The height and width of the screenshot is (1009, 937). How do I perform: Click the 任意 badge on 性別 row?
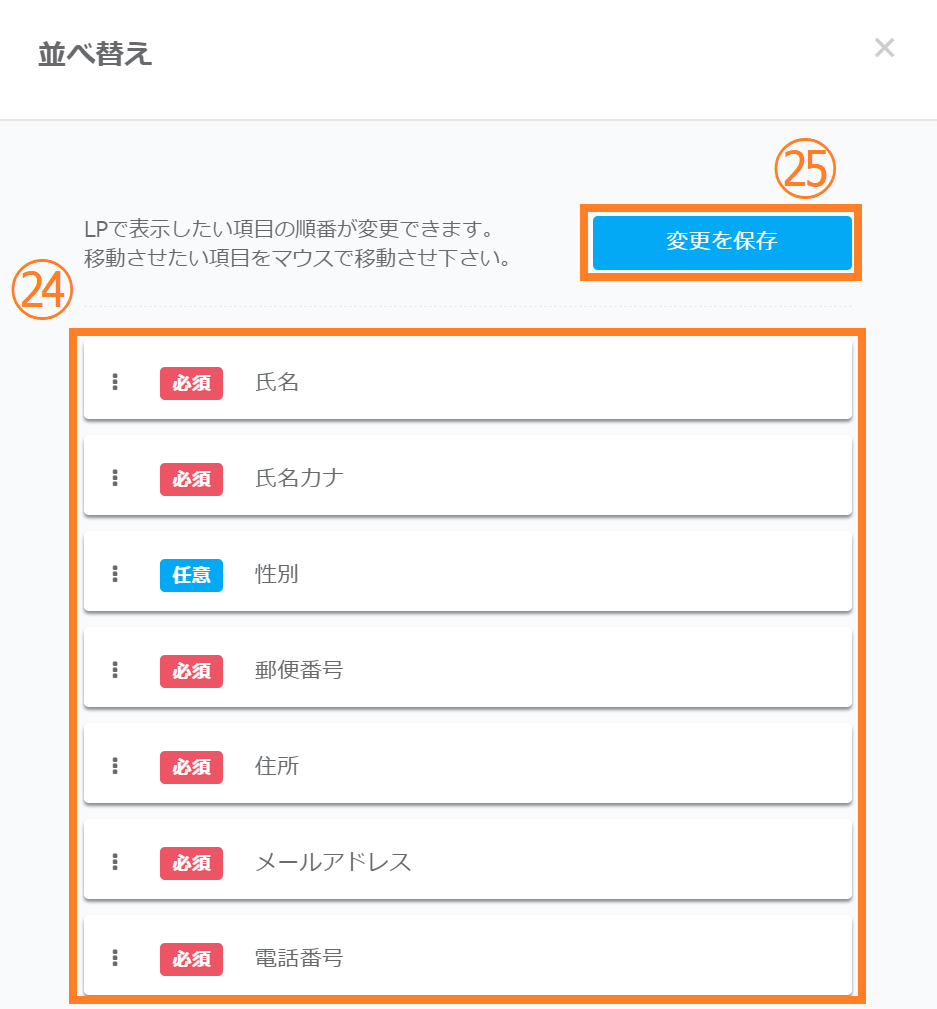191,574
